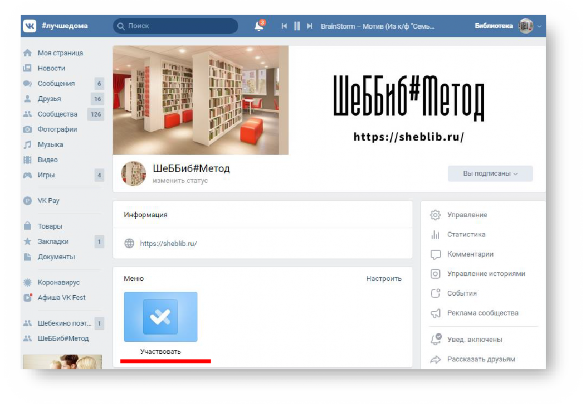Click the VK logo icon
The width and height of the screenshot is (585, 407).
29,26
